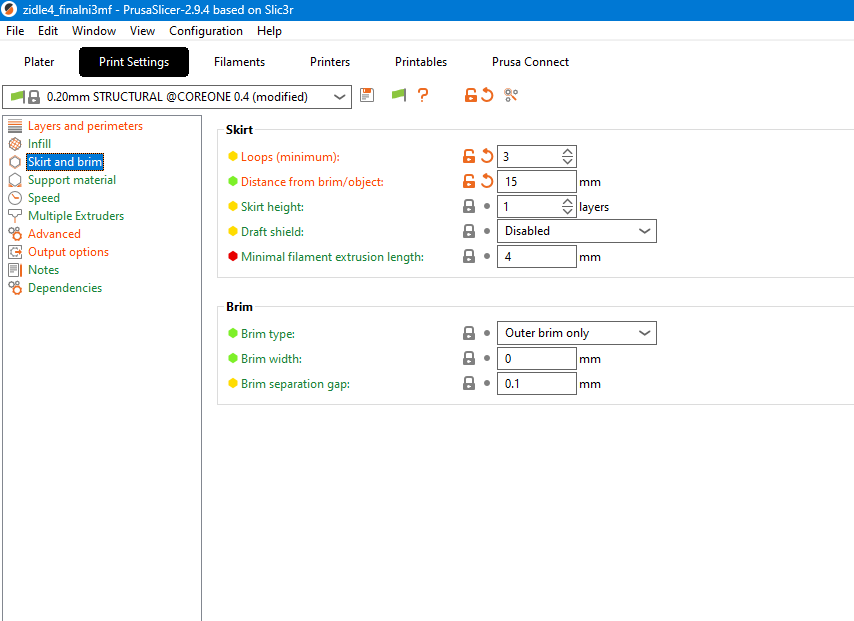Switch to the Filaments tab

point(239,62)
